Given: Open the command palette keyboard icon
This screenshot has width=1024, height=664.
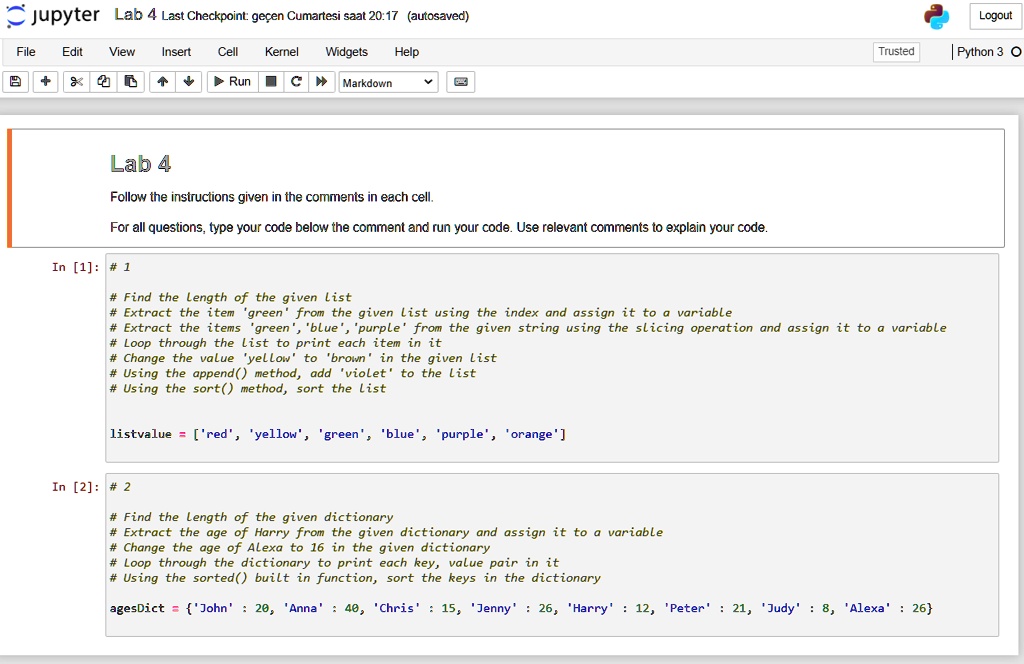Looking at the screenshot, I should coord(460,81).
